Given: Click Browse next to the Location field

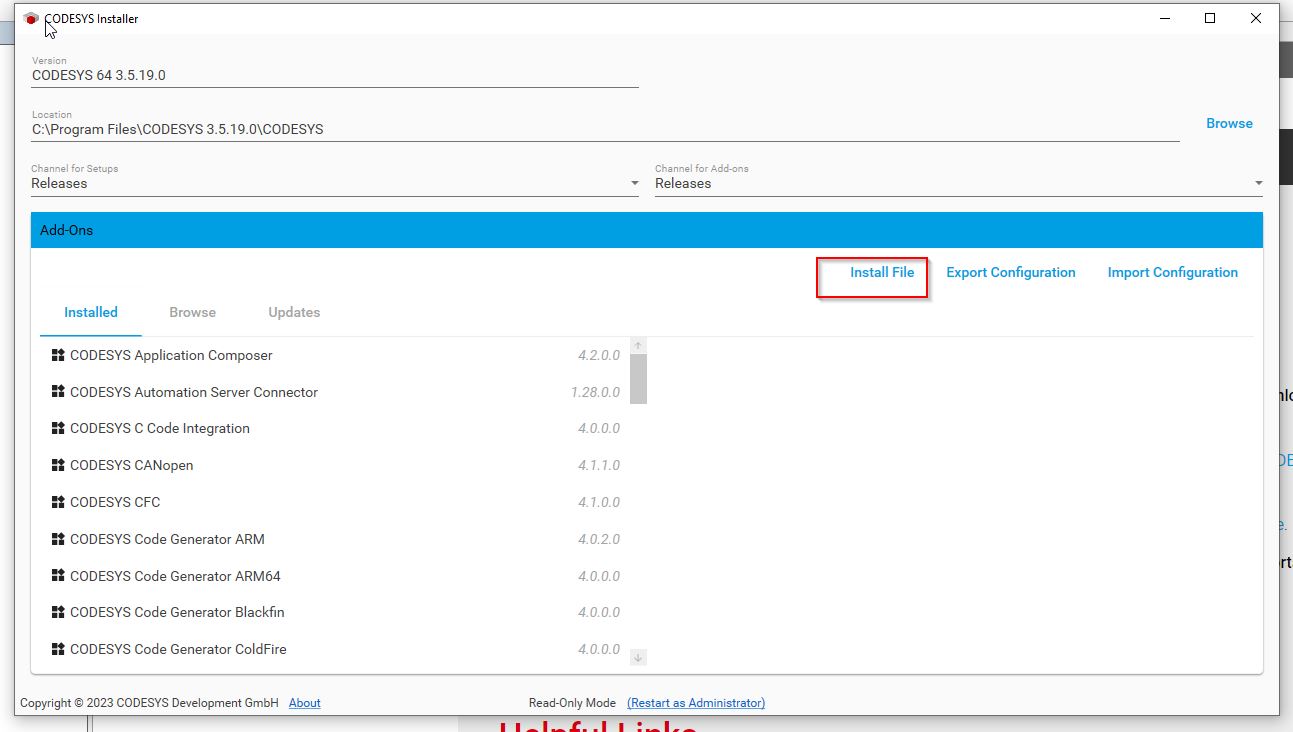Looking at the screenshot, I should click(x=1229, y=123).
